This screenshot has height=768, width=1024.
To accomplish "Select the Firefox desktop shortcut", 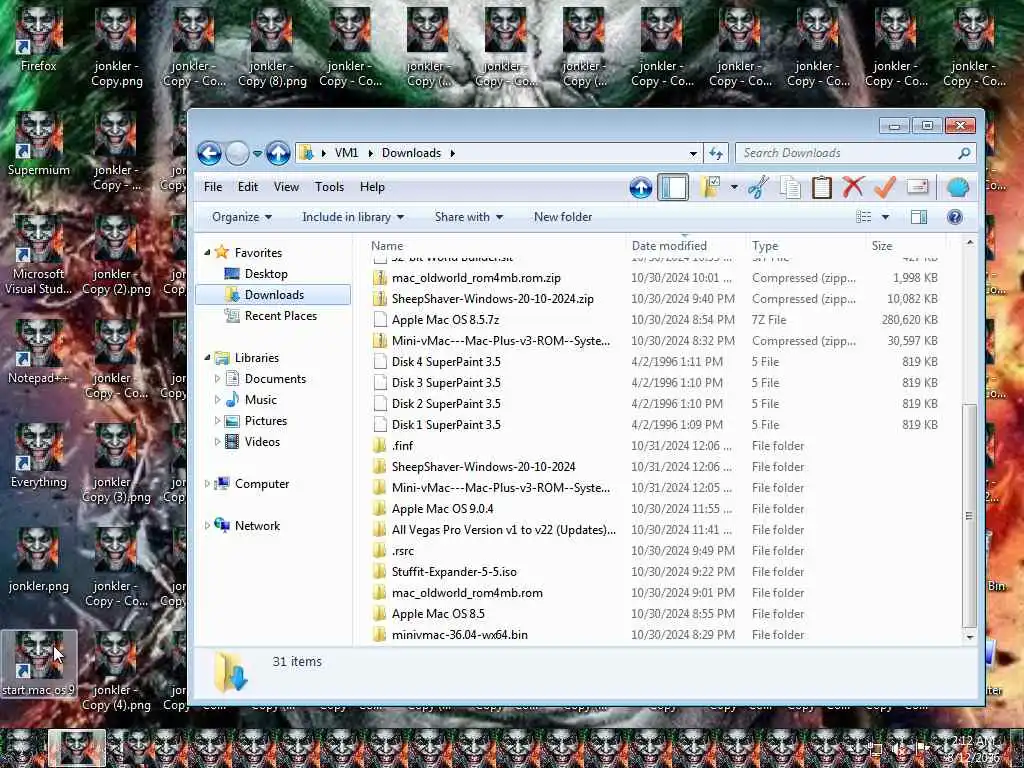I will click(x=39, y=40).
